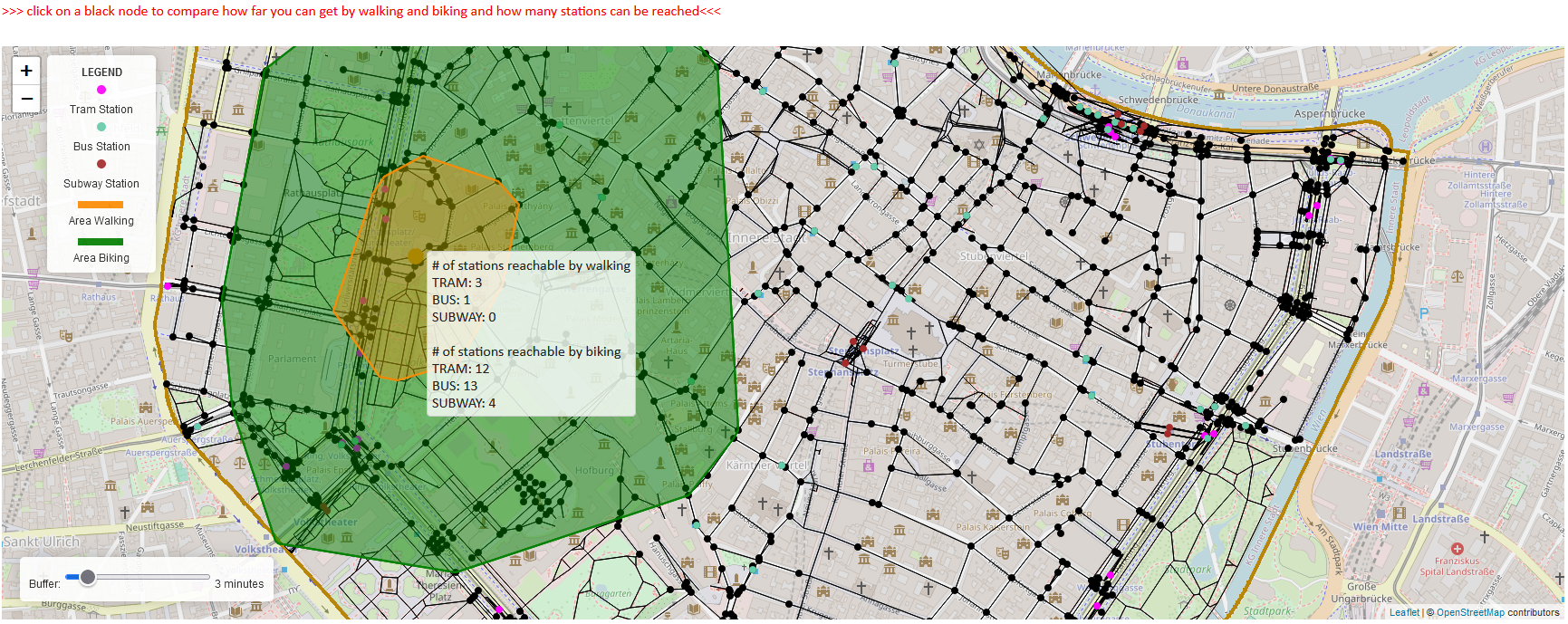Image resolution: width=1568 pixels, height=624 pixels.
Task: Click the hospital icon above Franziskus Spital
Action: click(x=1457, y=549)
